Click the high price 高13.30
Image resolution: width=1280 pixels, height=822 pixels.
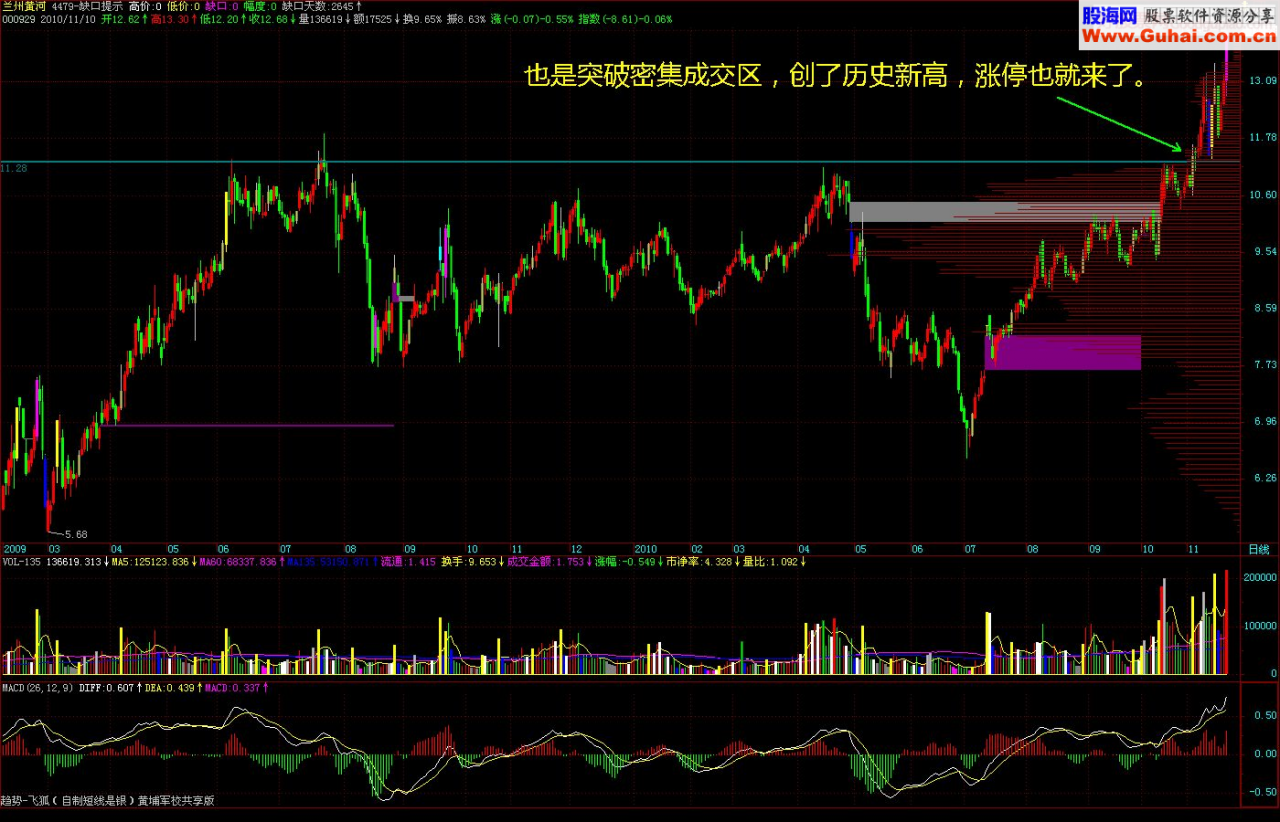172,19
